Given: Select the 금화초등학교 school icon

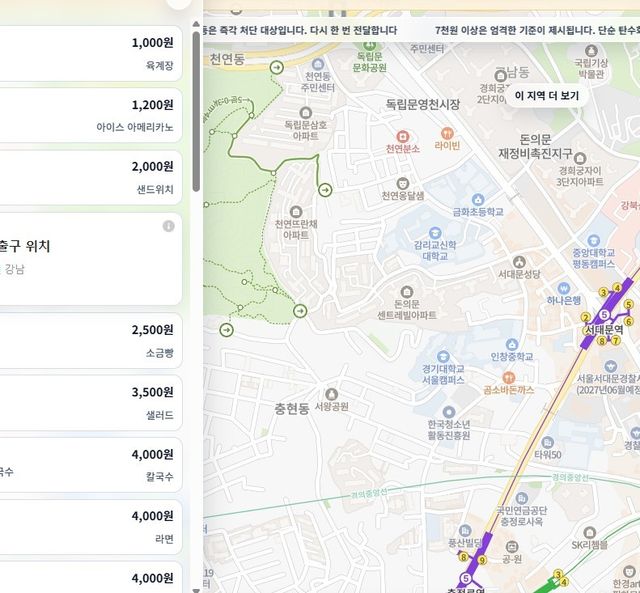Looking at the screenshot, I should (477, 199).
